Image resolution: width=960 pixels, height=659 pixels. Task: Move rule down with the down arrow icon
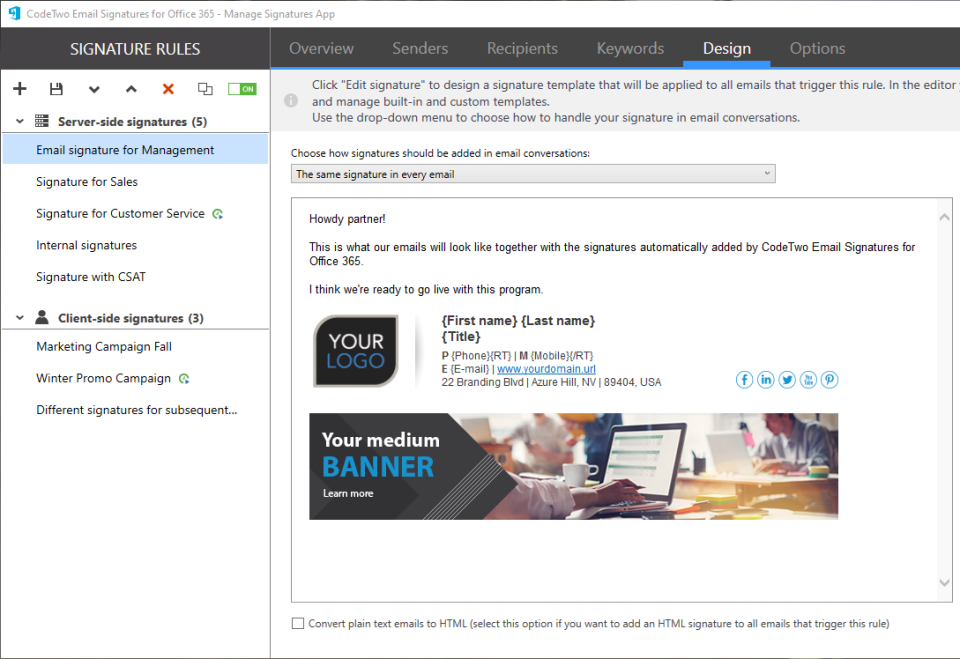tap(94, 89)
